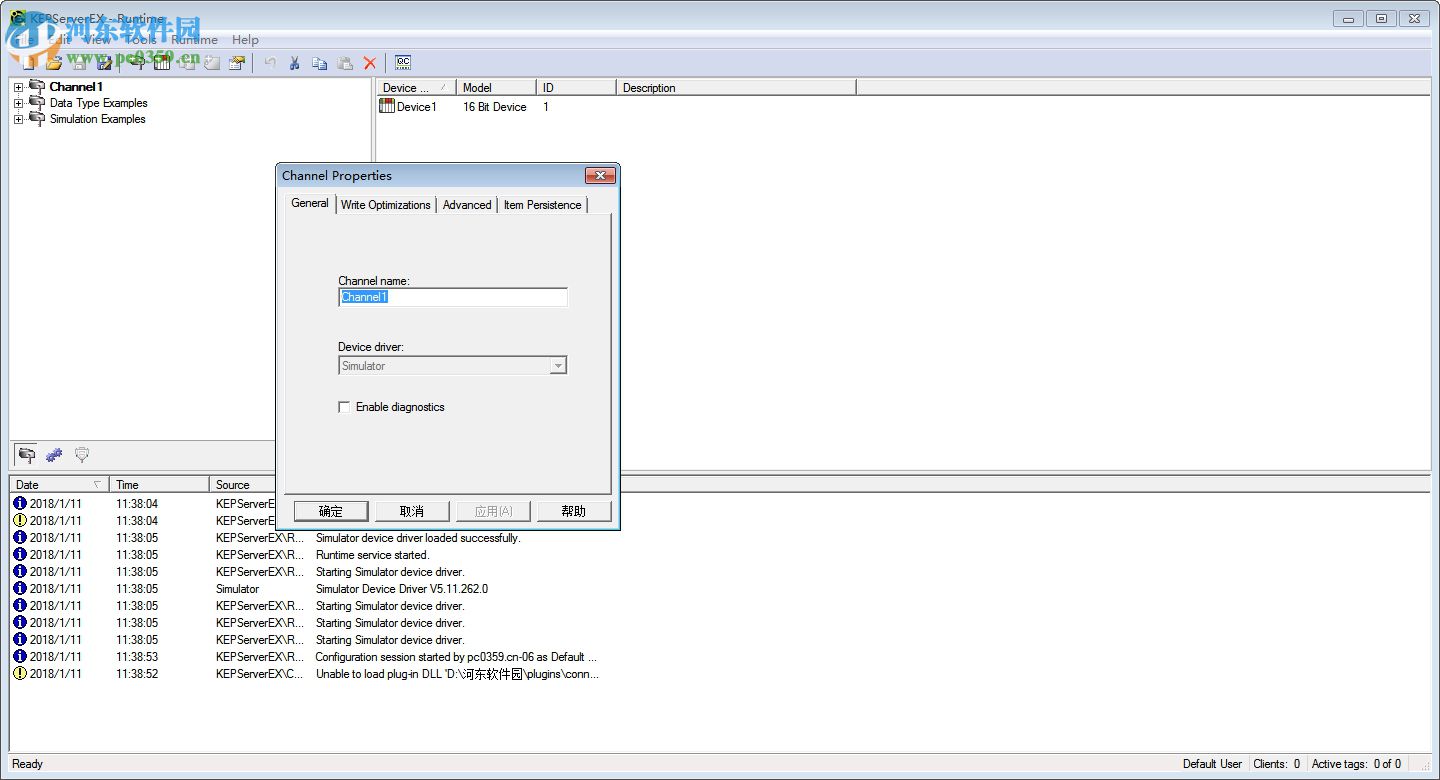
Task: Select the "Configuration session started" log entry
Action: pyautogui.click(x=456, y=657)
